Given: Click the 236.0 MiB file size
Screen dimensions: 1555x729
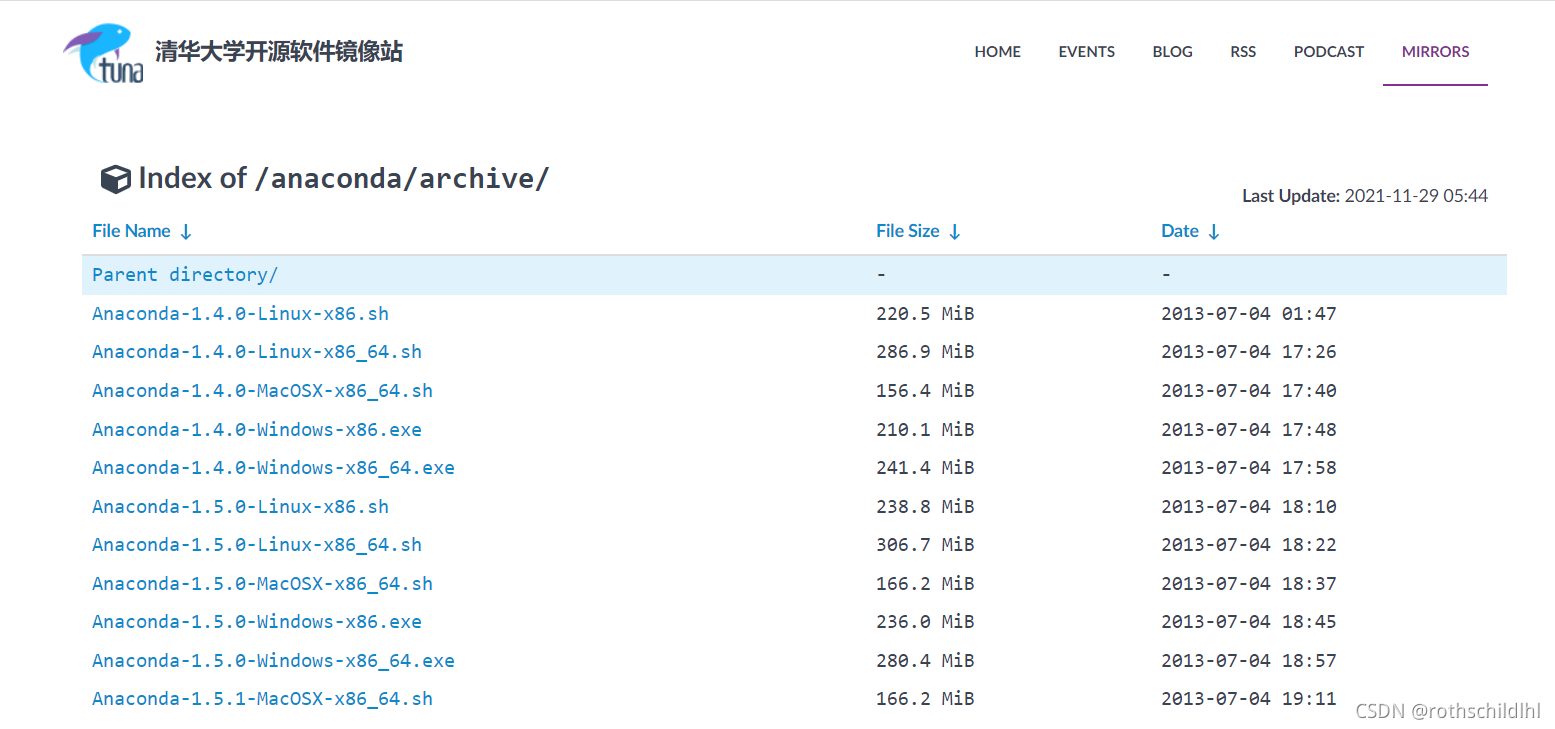Looking at the screenshot, I should click(925, 622).
